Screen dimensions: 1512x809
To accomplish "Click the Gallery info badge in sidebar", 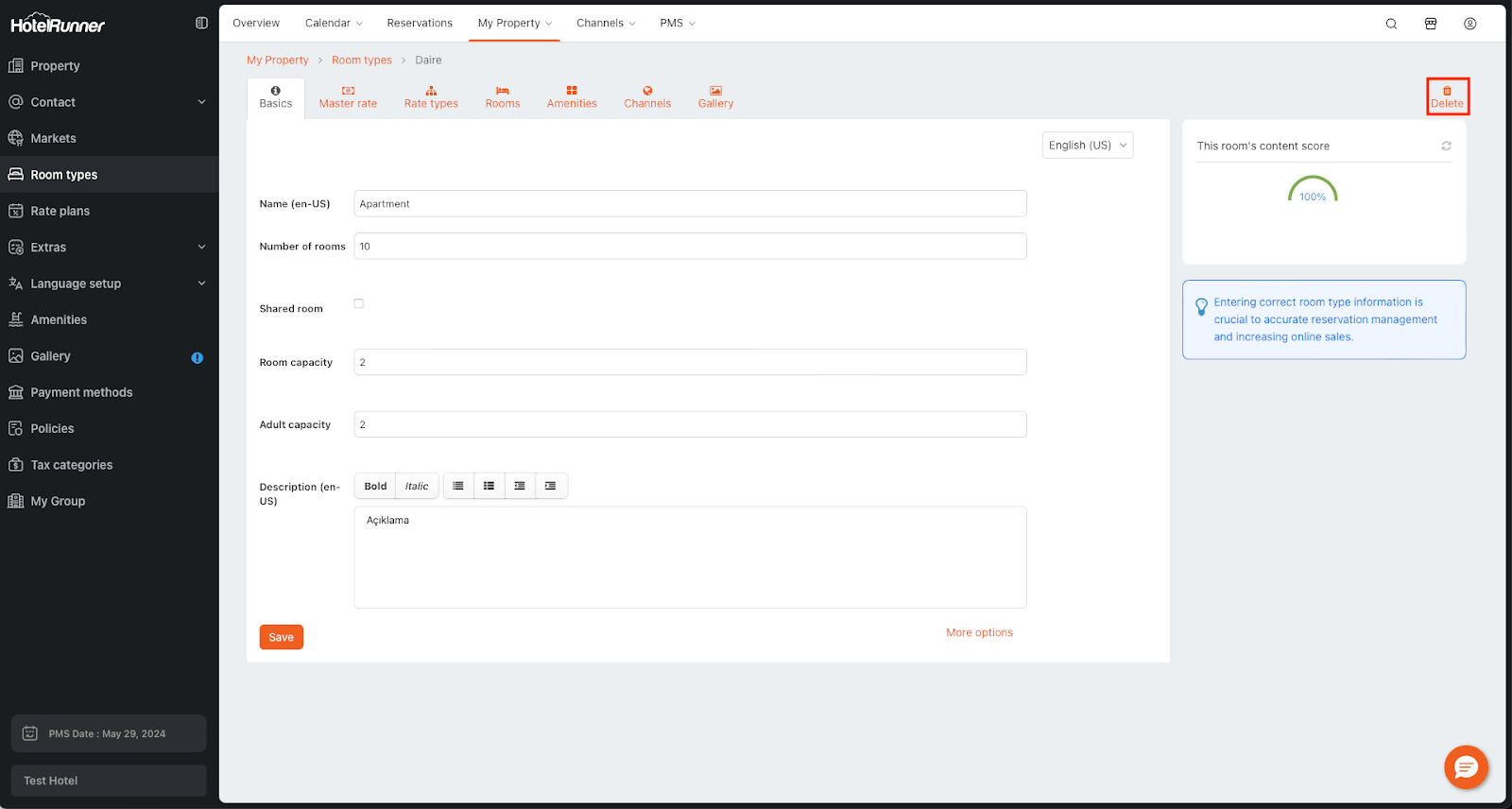I will click(x=197, y=357).
